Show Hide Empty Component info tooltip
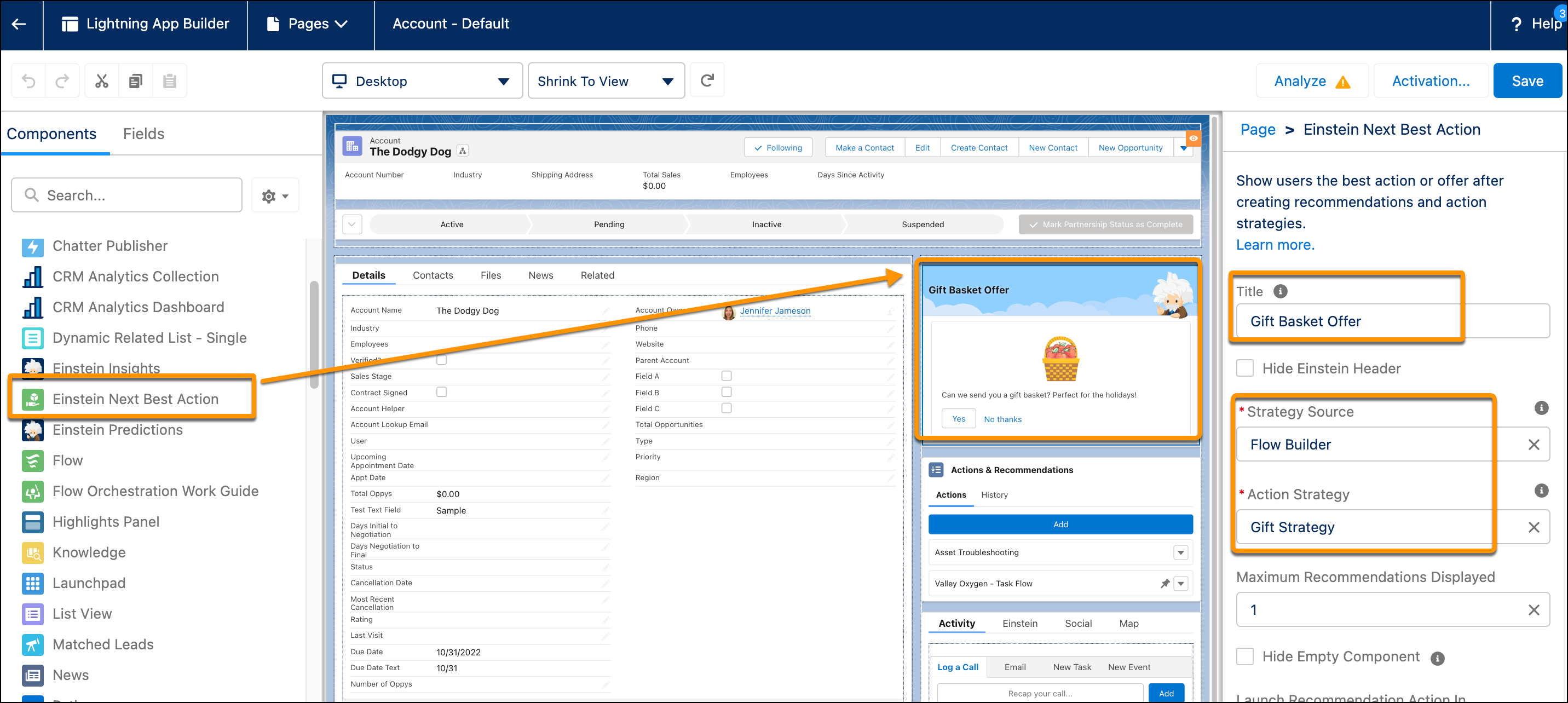Viewport: 1568px width, 703px height. click(1437, 658)
